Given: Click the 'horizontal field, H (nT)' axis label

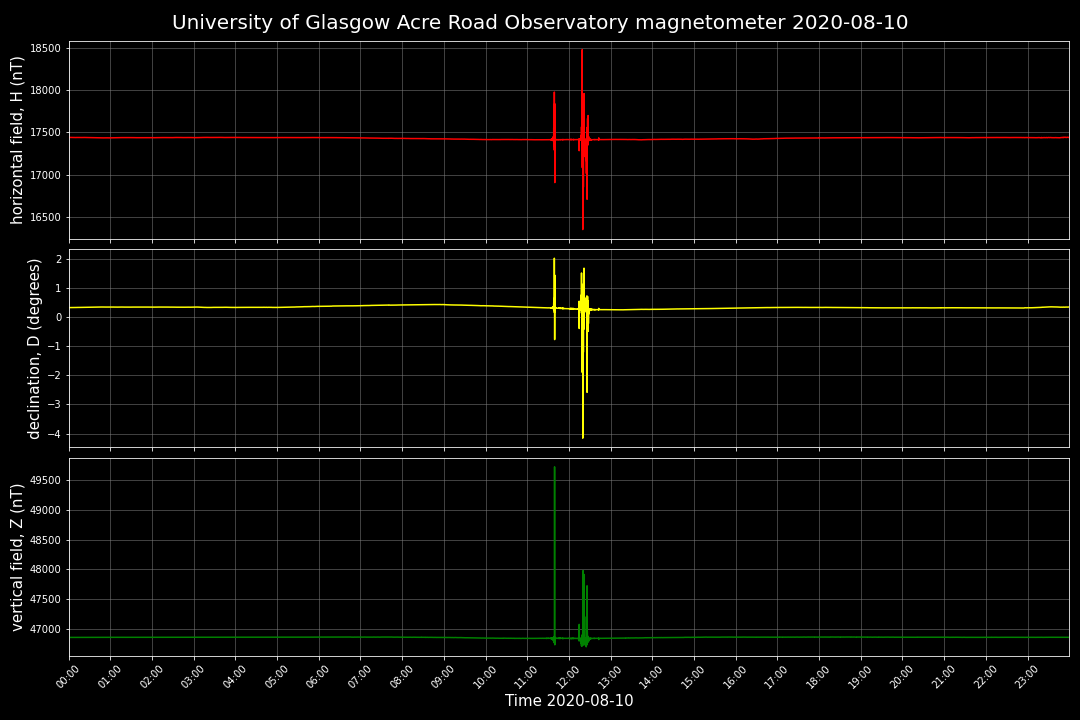Looking at the screenshot, I should coord(17,141).
